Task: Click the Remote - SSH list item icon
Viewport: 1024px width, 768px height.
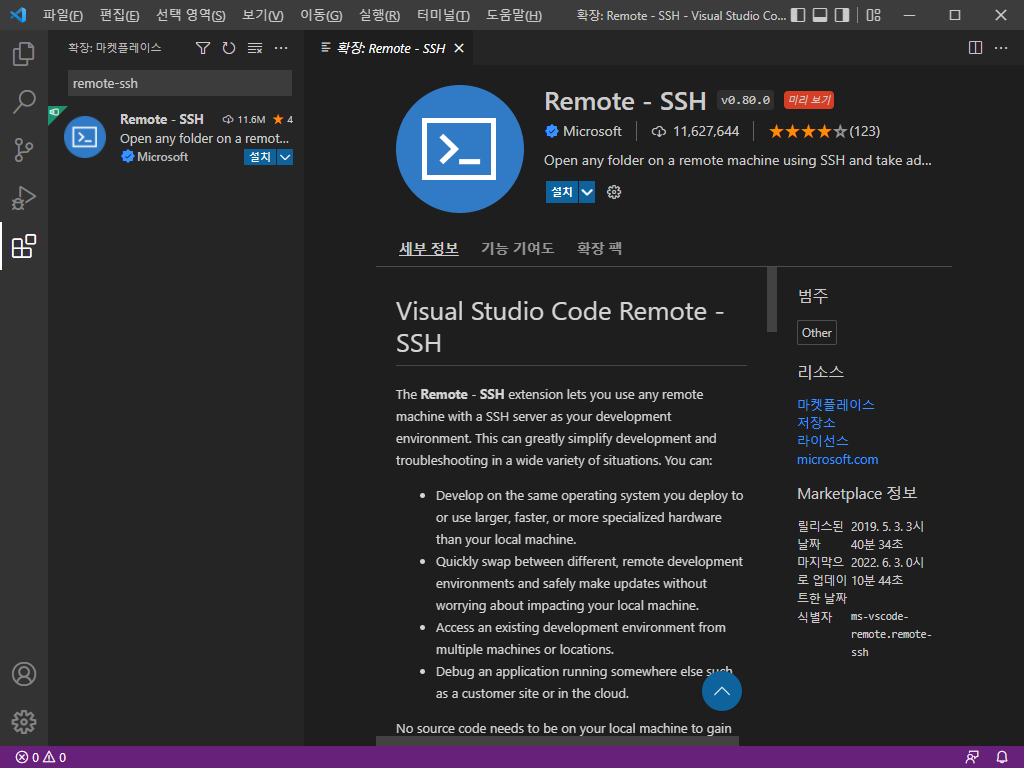Action: coord(85,137)
